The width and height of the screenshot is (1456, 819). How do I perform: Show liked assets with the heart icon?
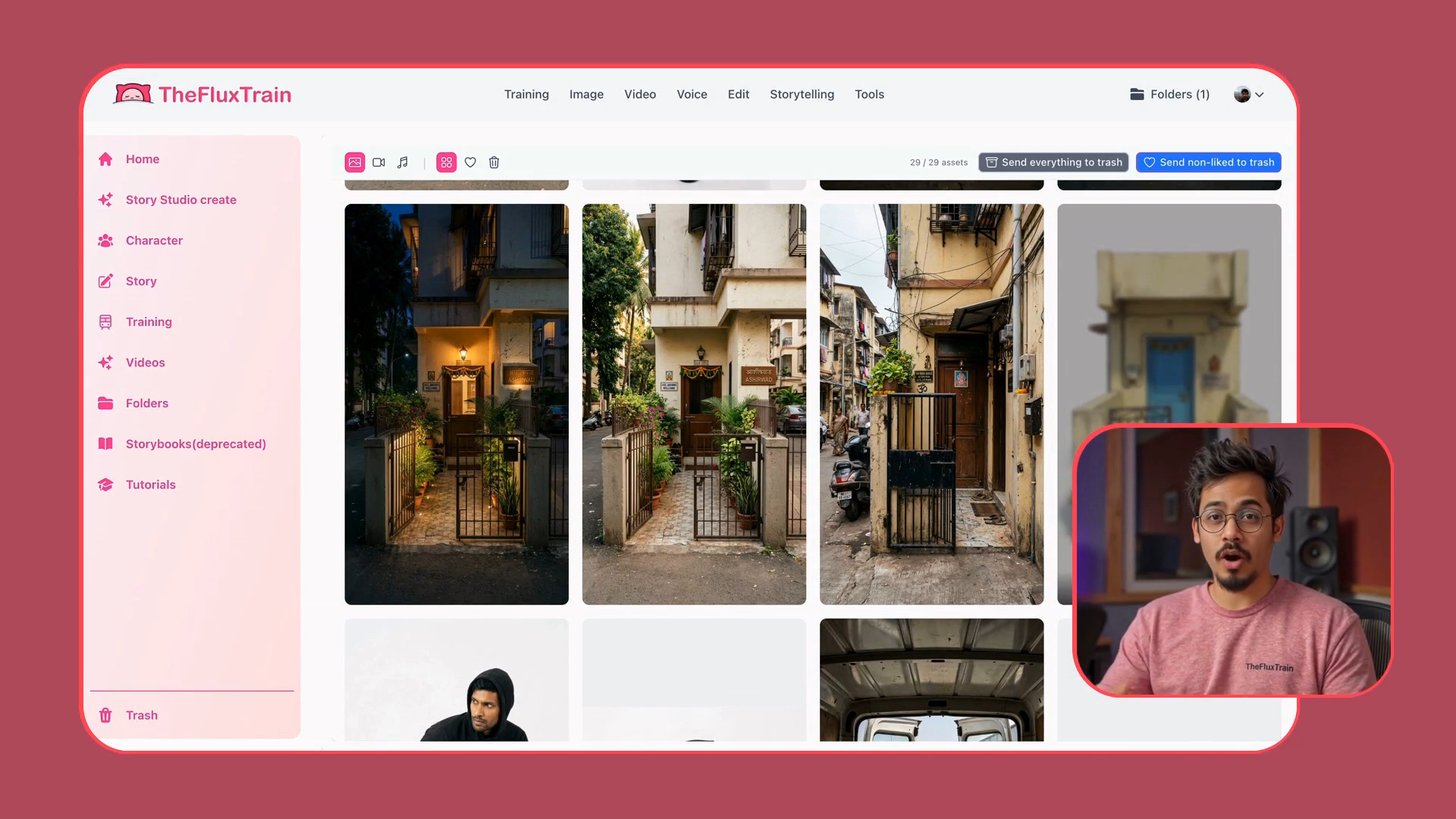pos(470,162)
